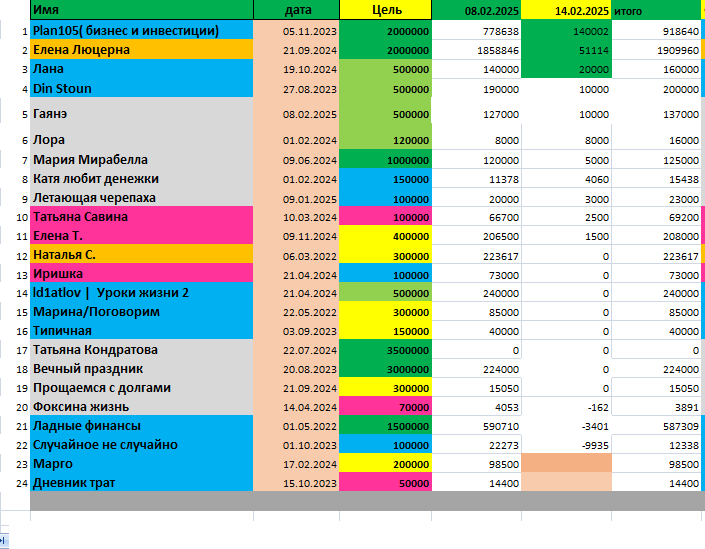
Task: Select "Катя любит денежки" cell
Action: [x=142, y=179]
